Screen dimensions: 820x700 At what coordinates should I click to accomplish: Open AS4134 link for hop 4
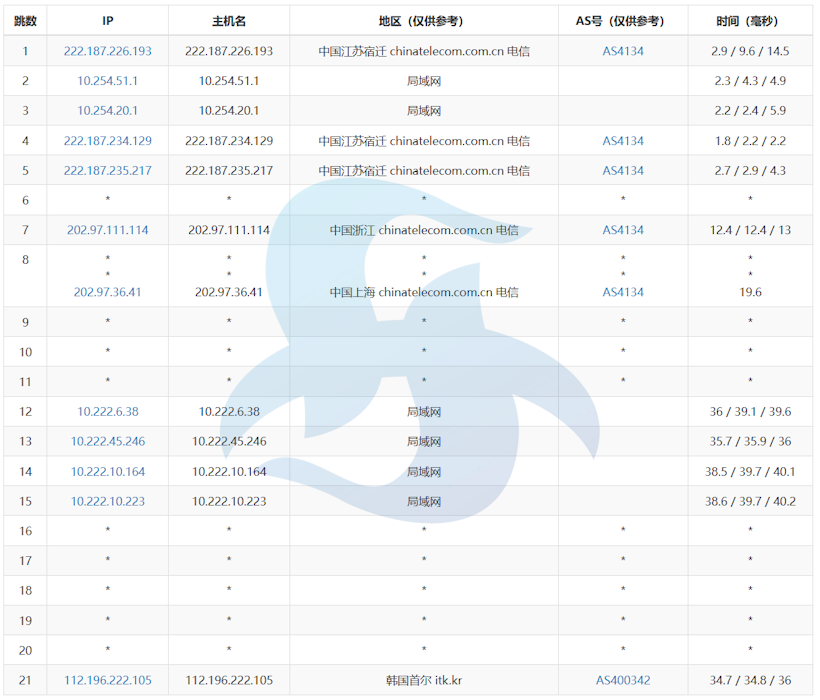(621, 141)
